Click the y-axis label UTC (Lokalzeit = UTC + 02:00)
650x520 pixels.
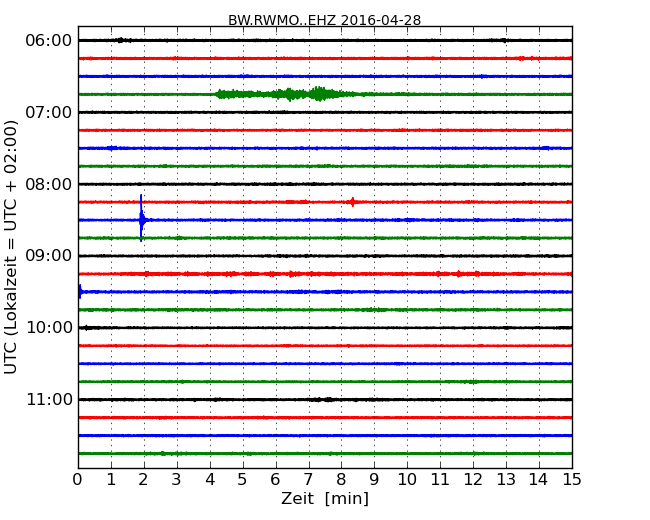coord(11,247)
